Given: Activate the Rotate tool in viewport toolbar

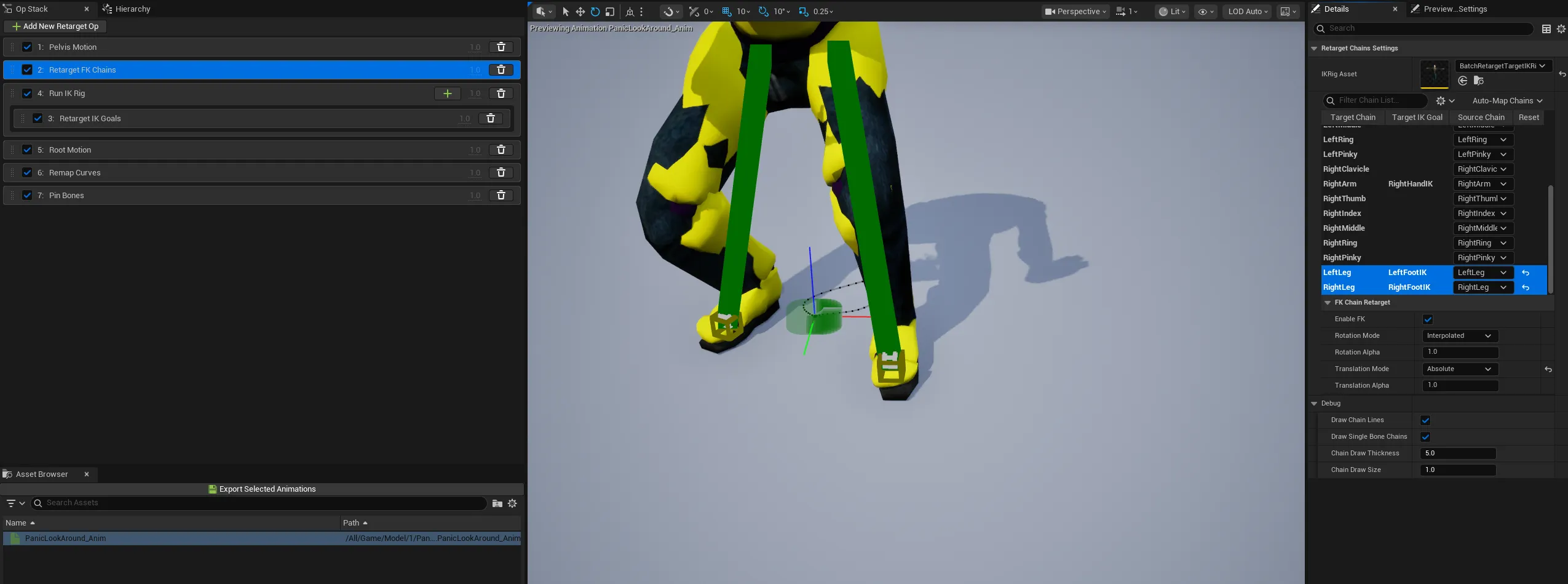Looking at the screenshot, I should (x=595, y=12).
